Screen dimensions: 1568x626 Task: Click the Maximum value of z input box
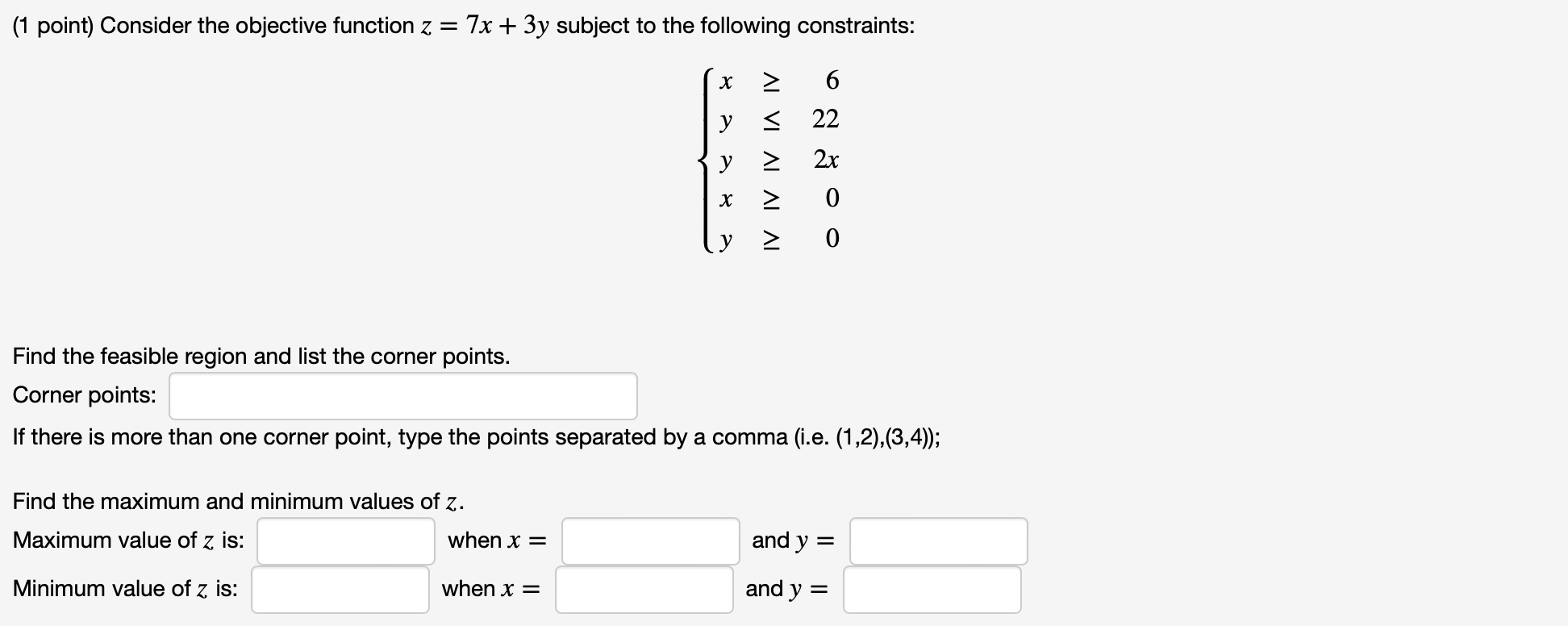click(345, 540)
